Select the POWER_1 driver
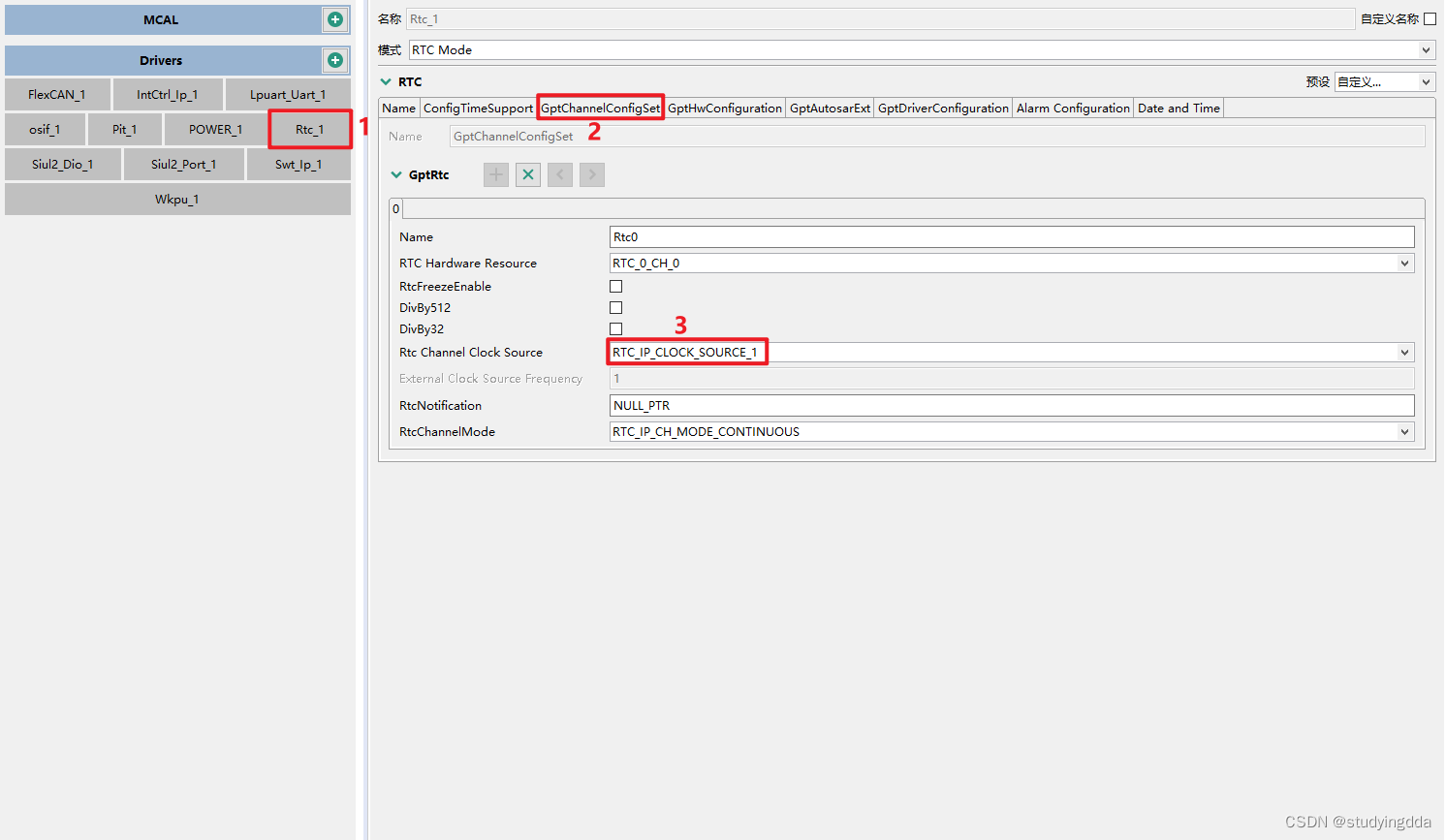 coord(216,130)
